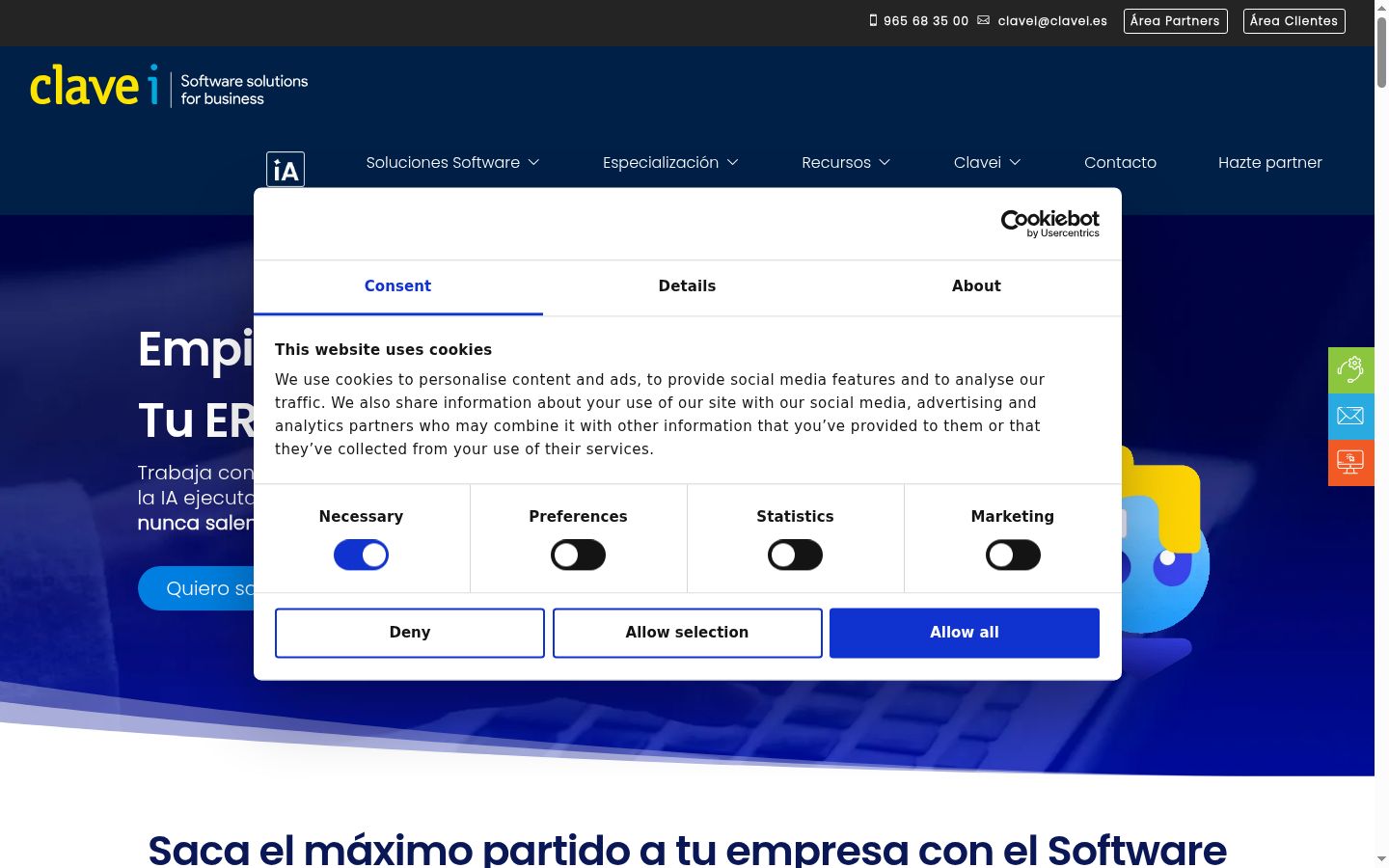Click the phone icon beside 965 68 35 00
Image resolution: width=1389 pixels, height=868 pixels.
point(873,20)
